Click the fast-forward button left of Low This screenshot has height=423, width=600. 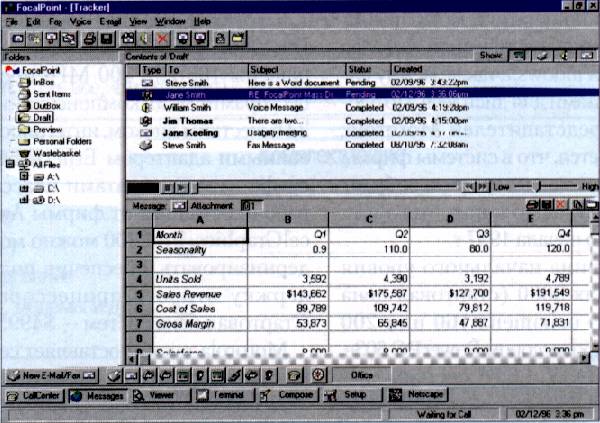click(x=483, y=187)
